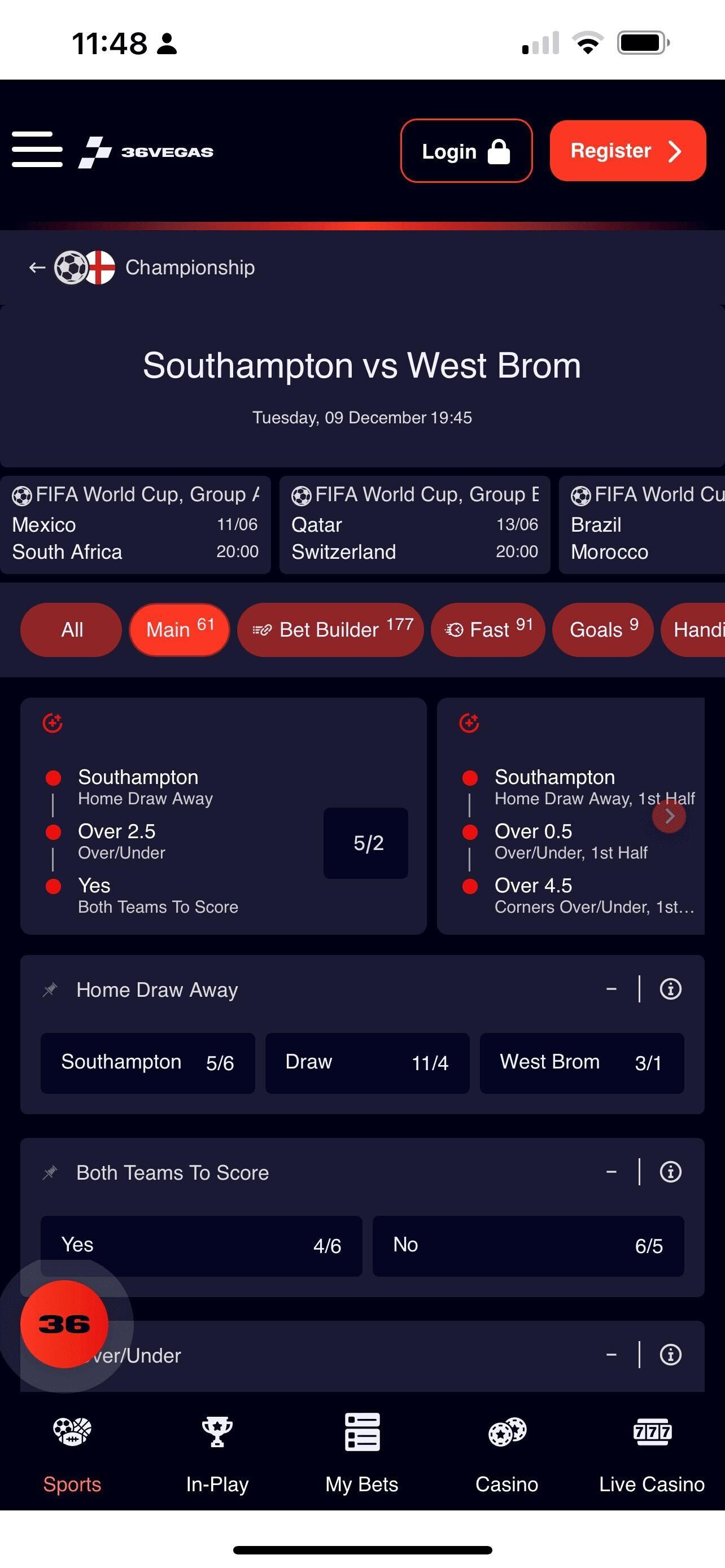Collapse the Home Draw Away market
725x1568 pixels.
click(611, 989)
